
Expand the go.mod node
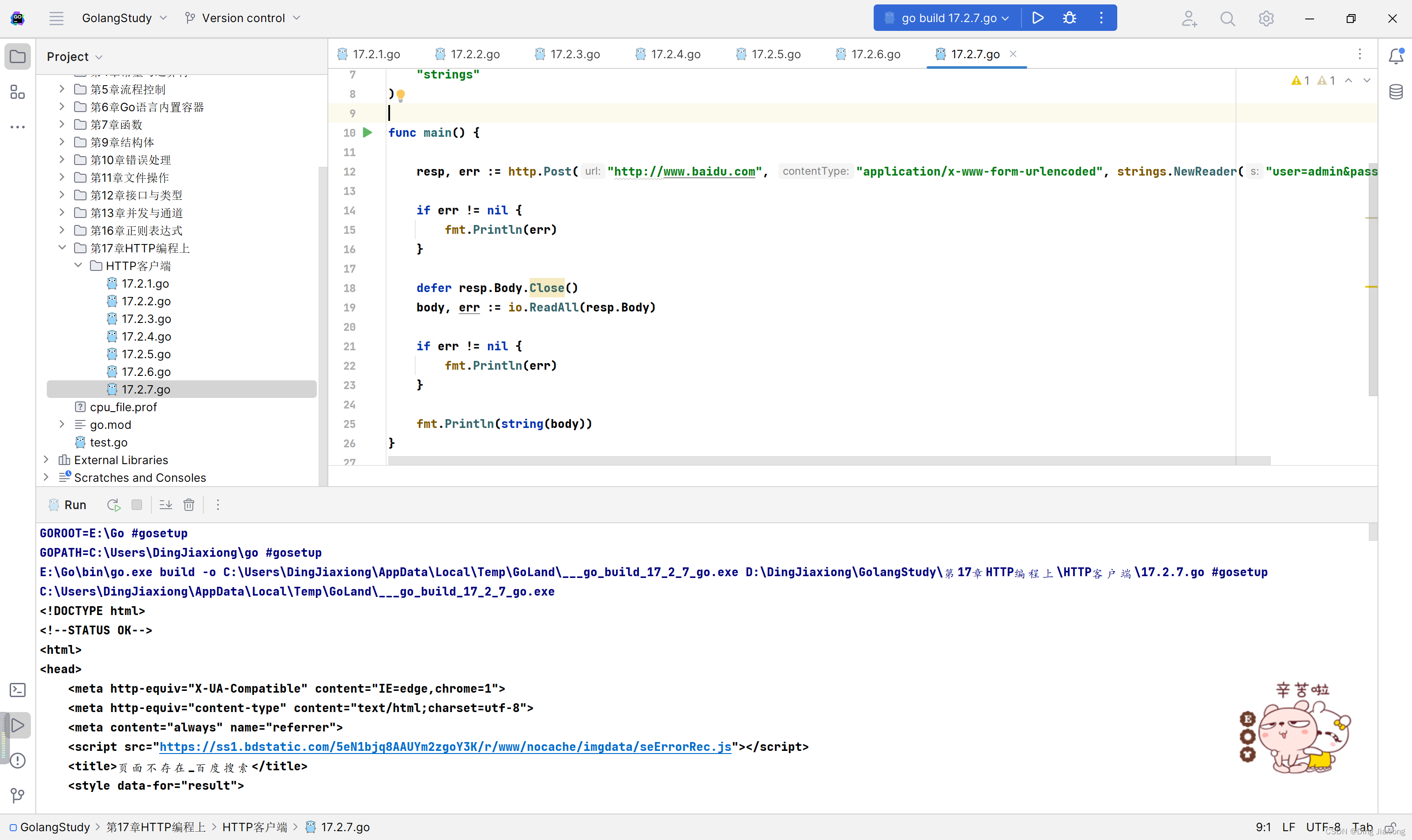tap(62, 424)
